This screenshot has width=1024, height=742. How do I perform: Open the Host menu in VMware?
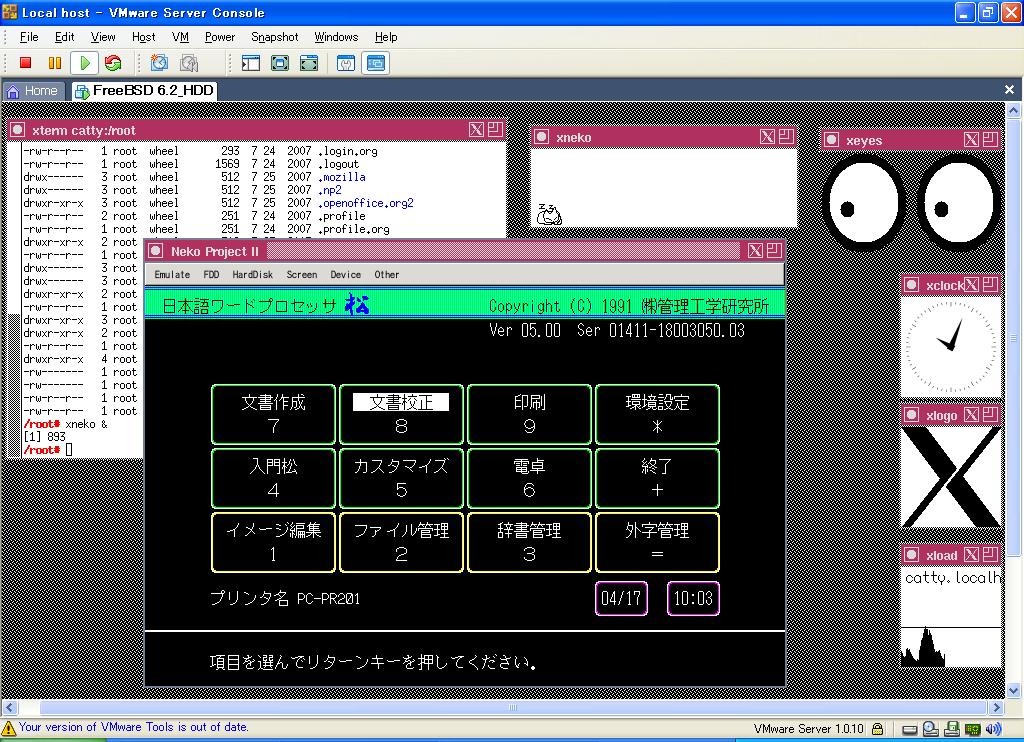click(144, 37)
